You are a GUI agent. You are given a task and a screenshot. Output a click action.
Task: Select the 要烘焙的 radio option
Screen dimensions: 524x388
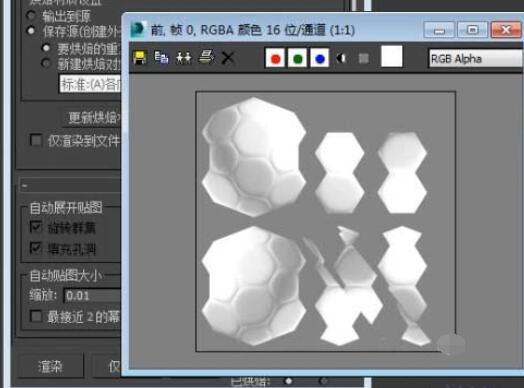click(46, 48)
